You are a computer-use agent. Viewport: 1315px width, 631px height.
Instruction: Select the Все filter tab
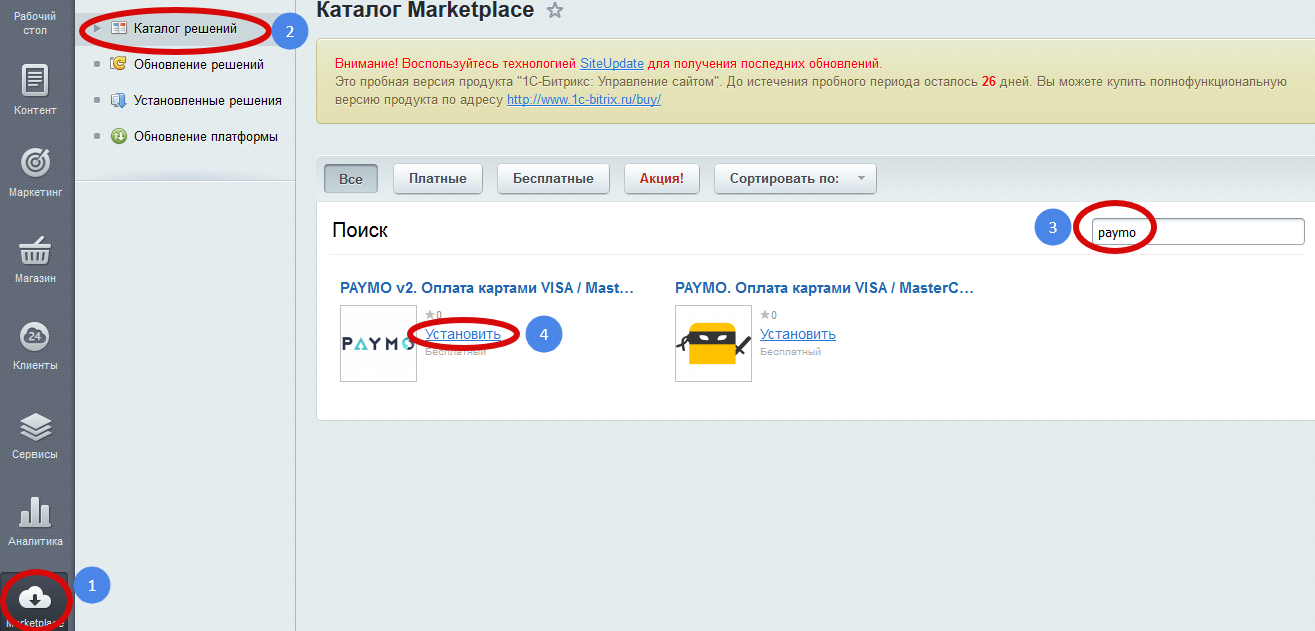tap(351, 179)
